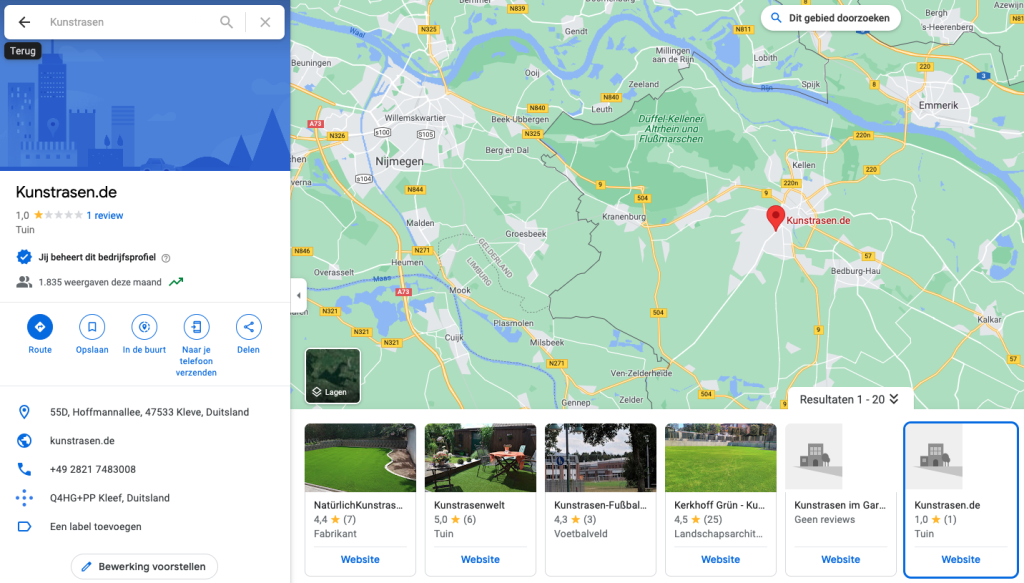This screenshot has width=1024, height=583.
Task: Open the kunstrasen.de website entry
Action: tap(82, 441)
